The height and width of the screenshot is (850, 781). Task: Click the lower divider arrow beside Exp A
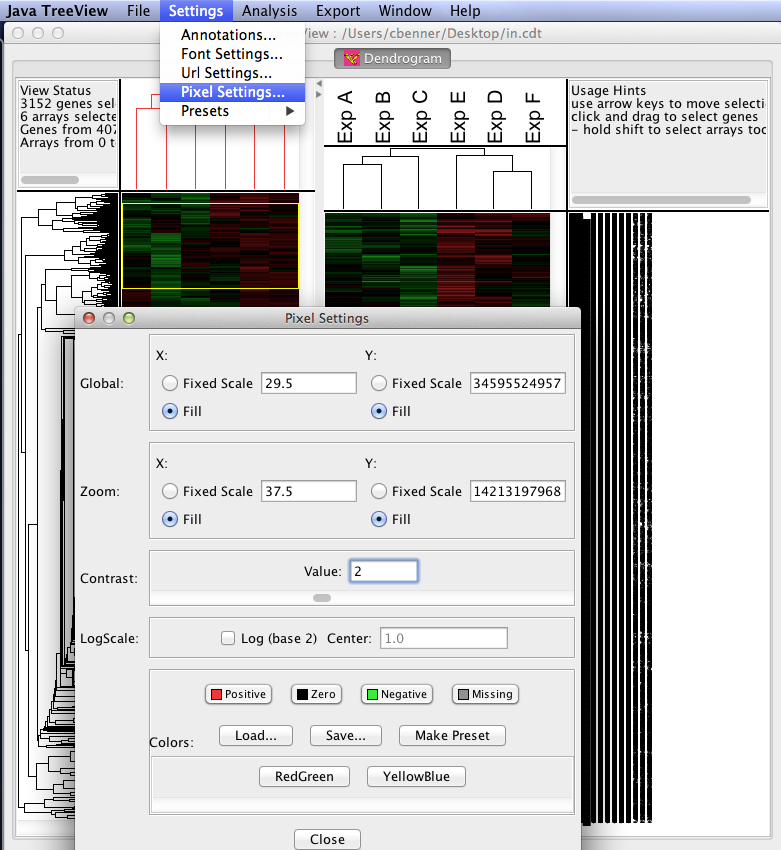[x=319, y=94]
